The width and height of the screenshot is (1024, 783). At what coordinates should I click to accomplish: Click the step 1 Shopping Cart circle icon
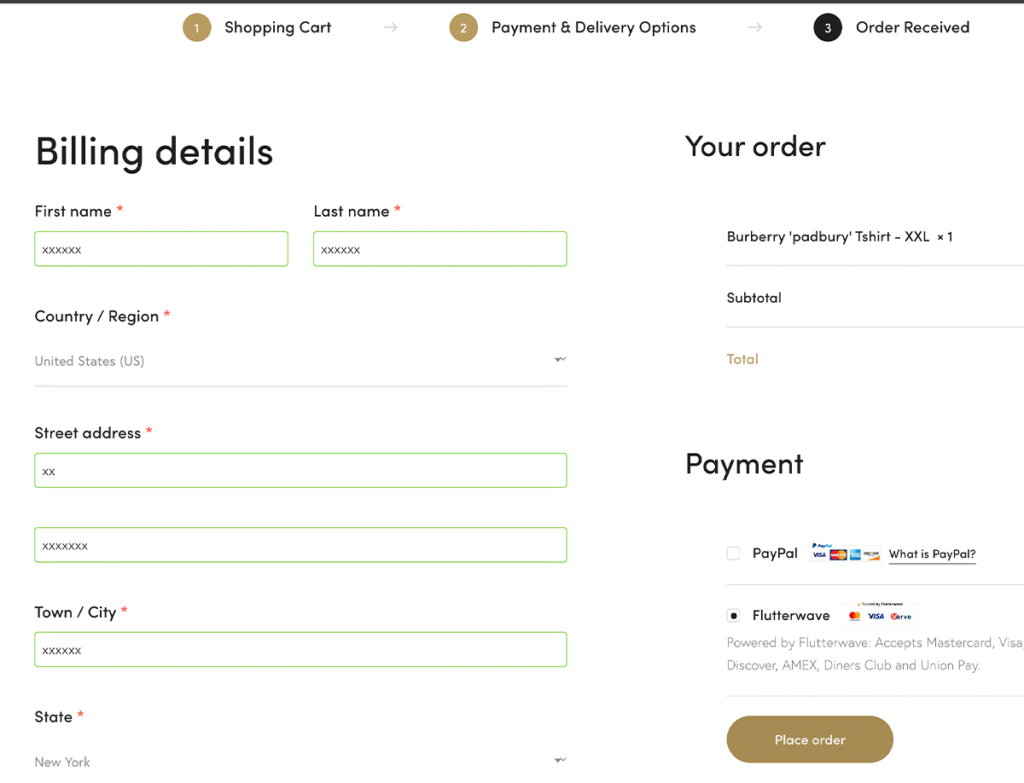coord(197,27)
